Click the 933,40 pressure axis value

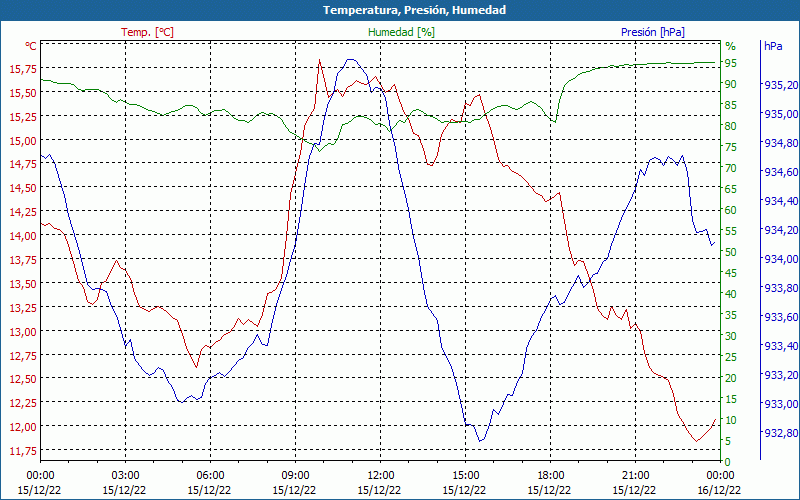coord(781,346)
